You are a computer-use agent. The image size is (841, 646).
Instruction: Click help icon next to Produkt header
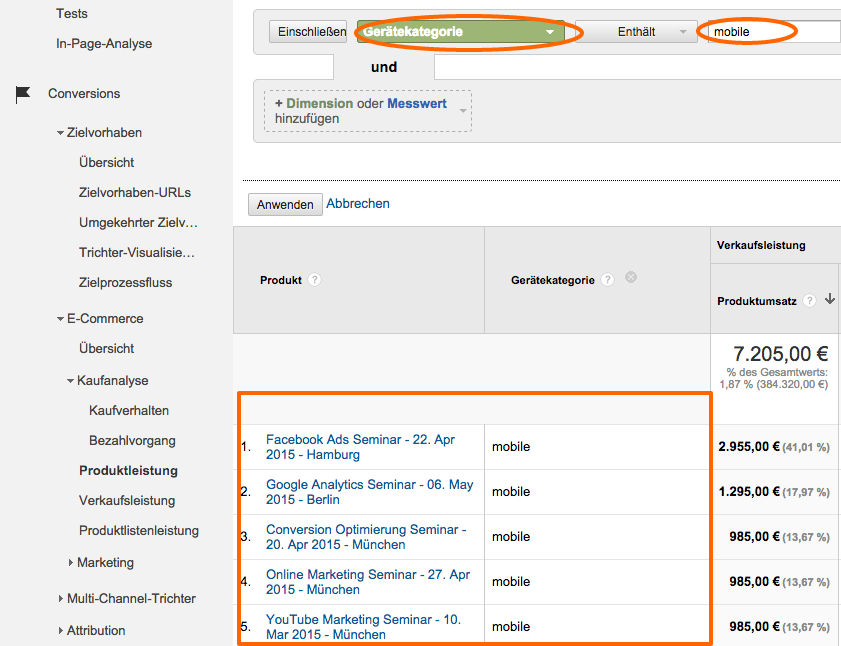tap(315, 280)
